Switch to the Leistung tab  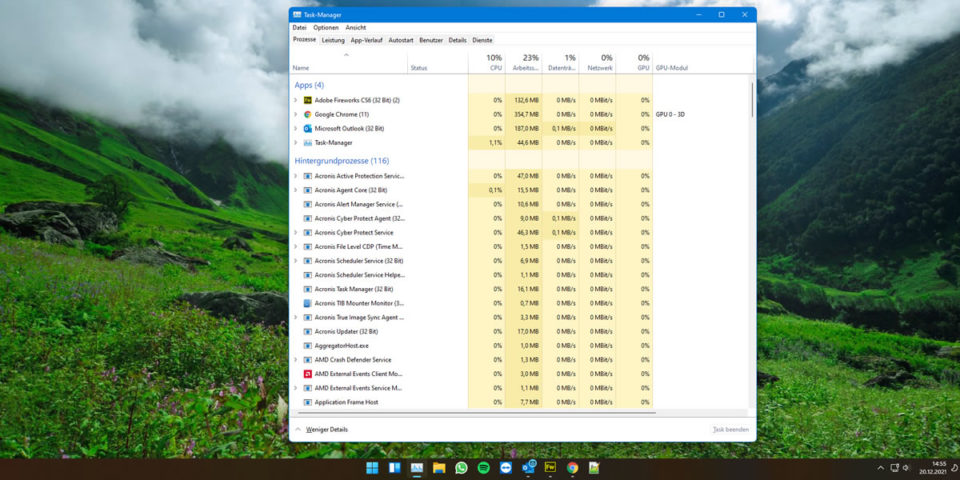click(333, 40)
